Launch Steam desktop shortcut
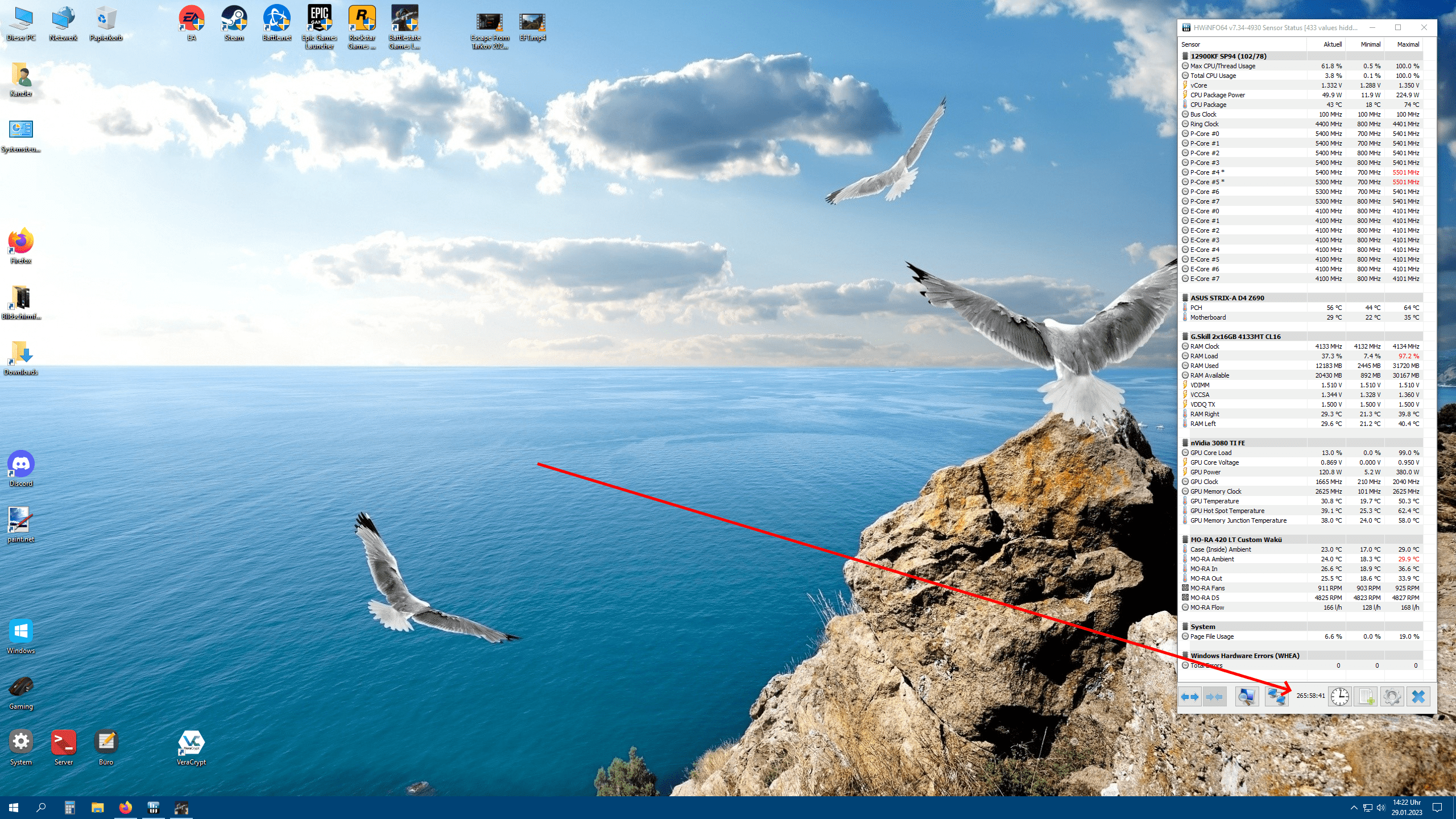 234,24
